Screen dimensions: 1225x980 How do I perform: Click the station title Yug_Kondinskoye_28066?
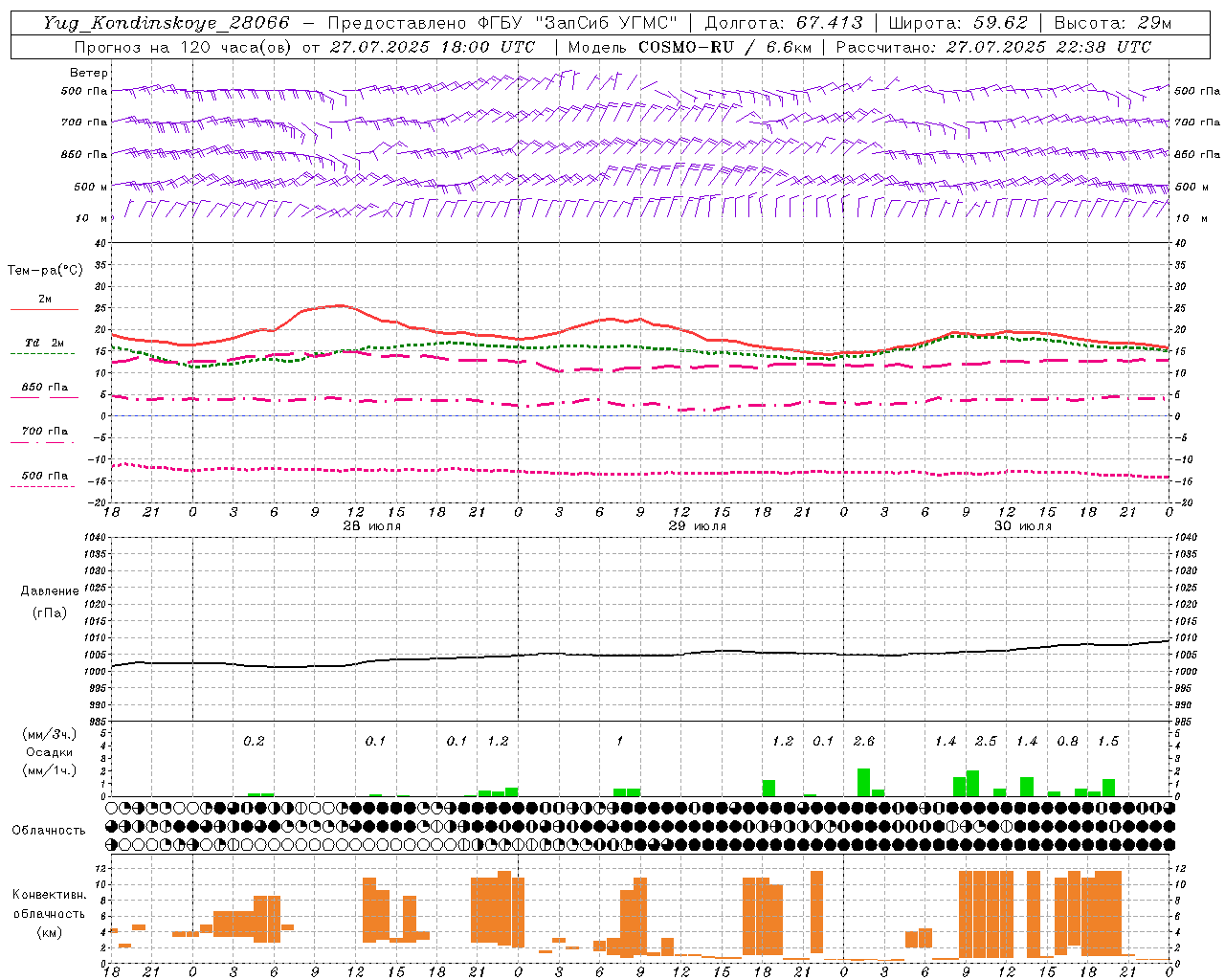(x=167, y=23)
